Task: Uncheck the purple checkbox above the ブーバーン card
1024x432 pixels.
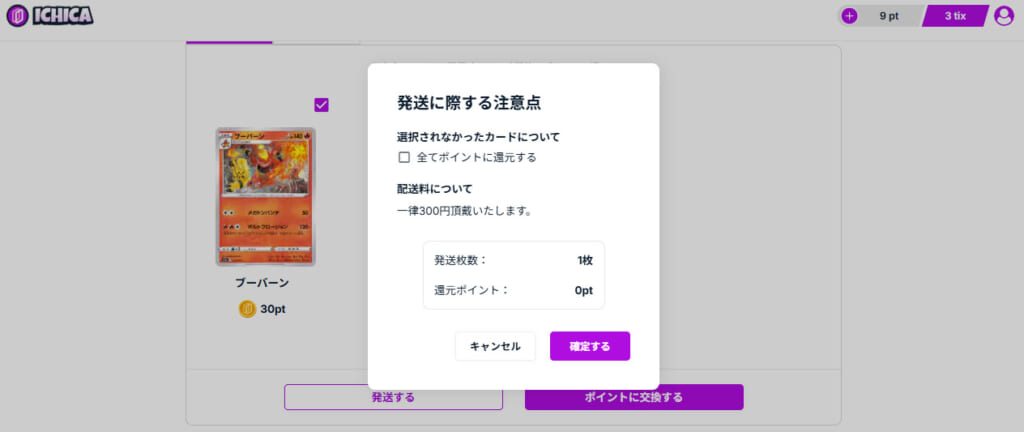Action: 321,105
